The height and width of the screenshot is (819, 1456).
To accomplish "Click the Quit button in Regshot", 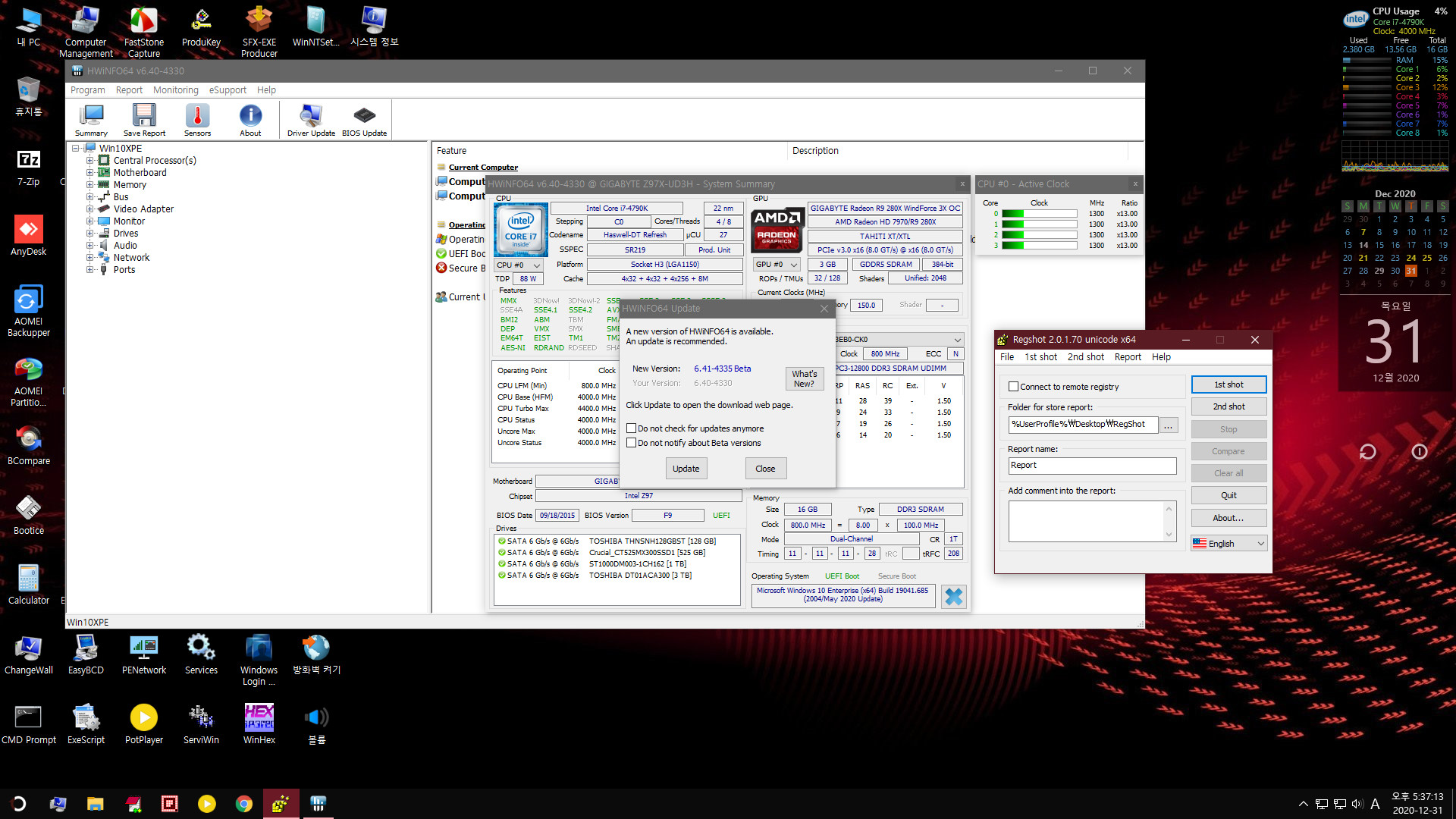I will pos(1228,495).
